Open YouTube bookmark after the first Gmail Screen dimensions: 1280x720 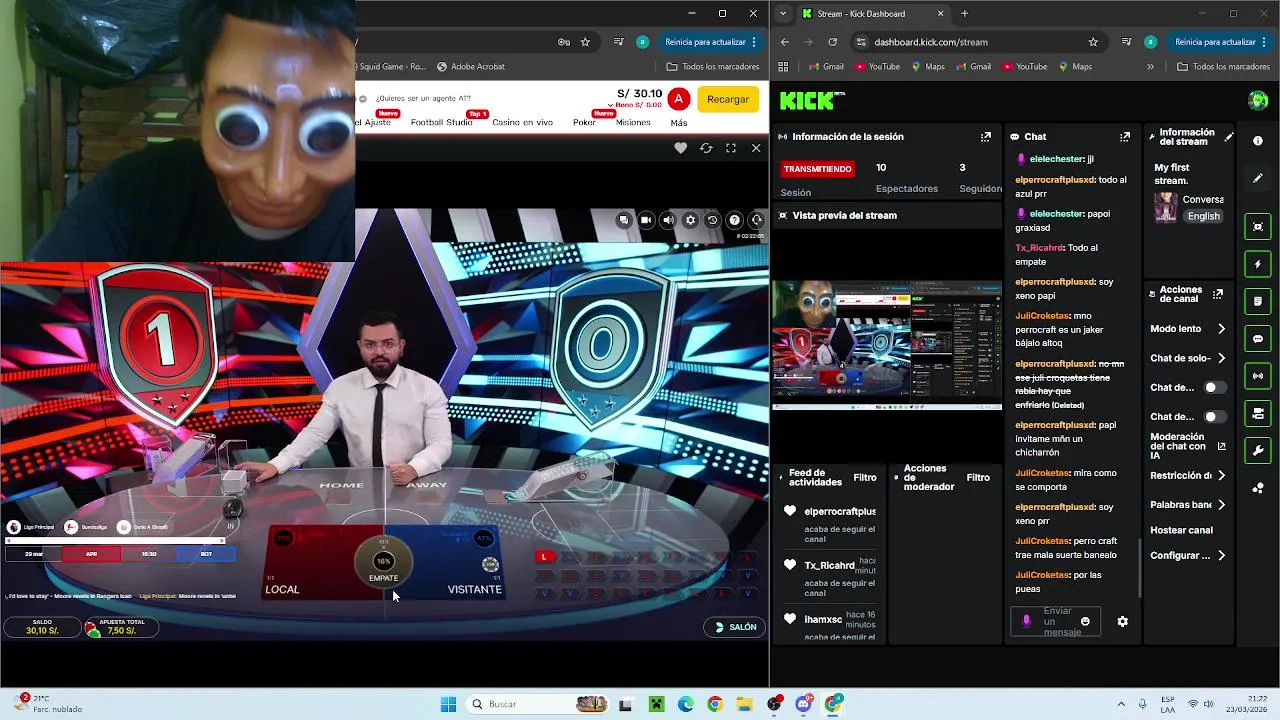click(877, 67)
